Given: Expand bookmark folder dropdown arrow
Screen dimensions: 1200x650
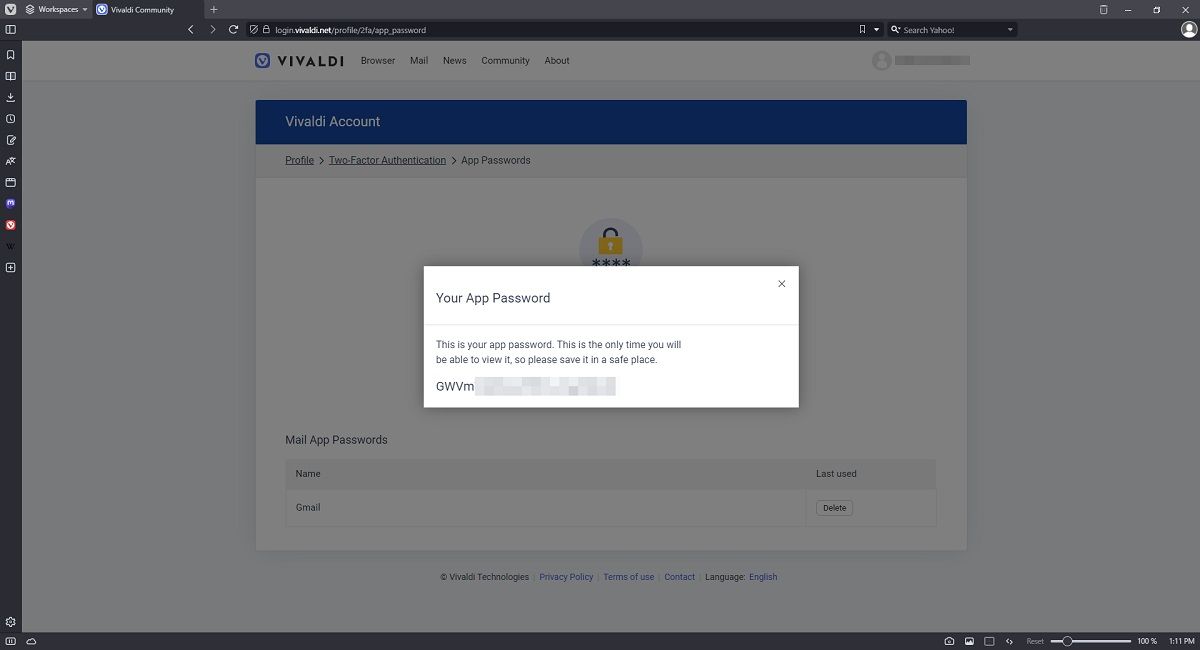Looking at the screenshot, I should tap(877, 30).
